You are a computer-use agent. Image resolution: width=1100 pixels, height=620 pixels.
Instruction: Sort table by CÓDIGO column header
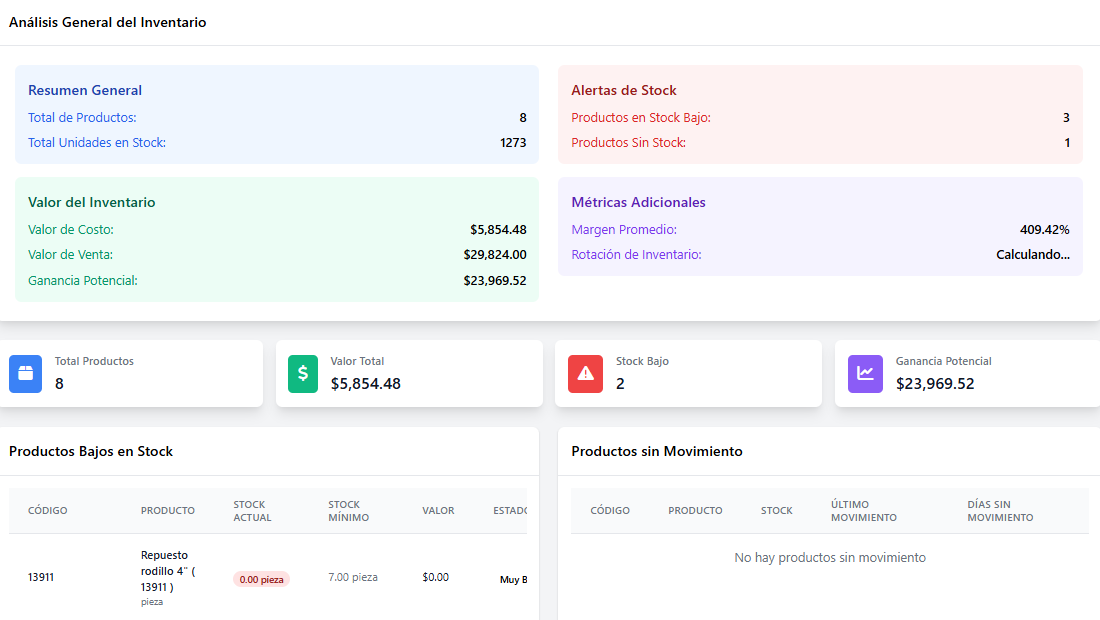(x=46, y=510)
